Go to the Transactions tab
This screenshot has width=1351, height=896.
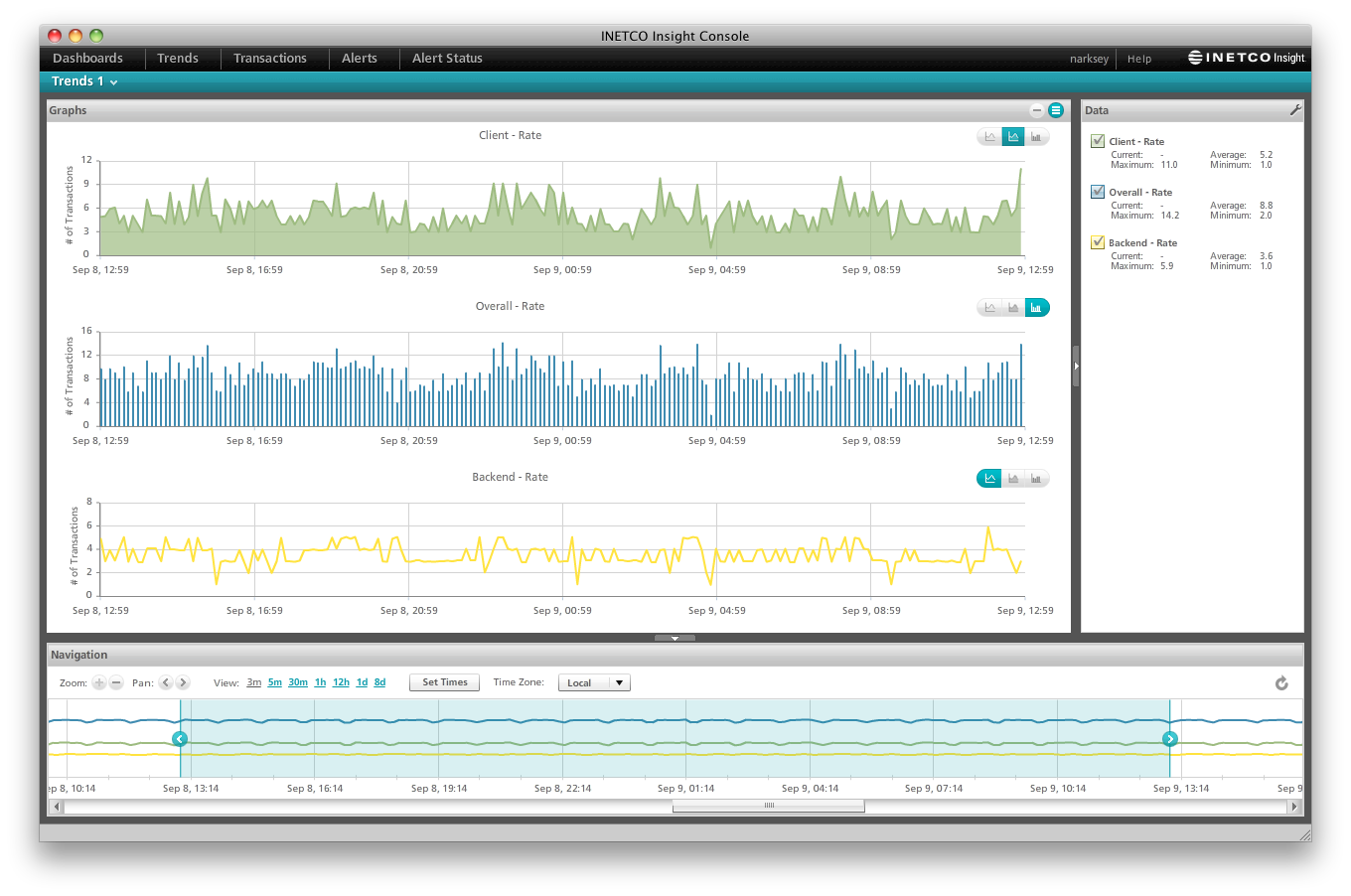(270, 59)
